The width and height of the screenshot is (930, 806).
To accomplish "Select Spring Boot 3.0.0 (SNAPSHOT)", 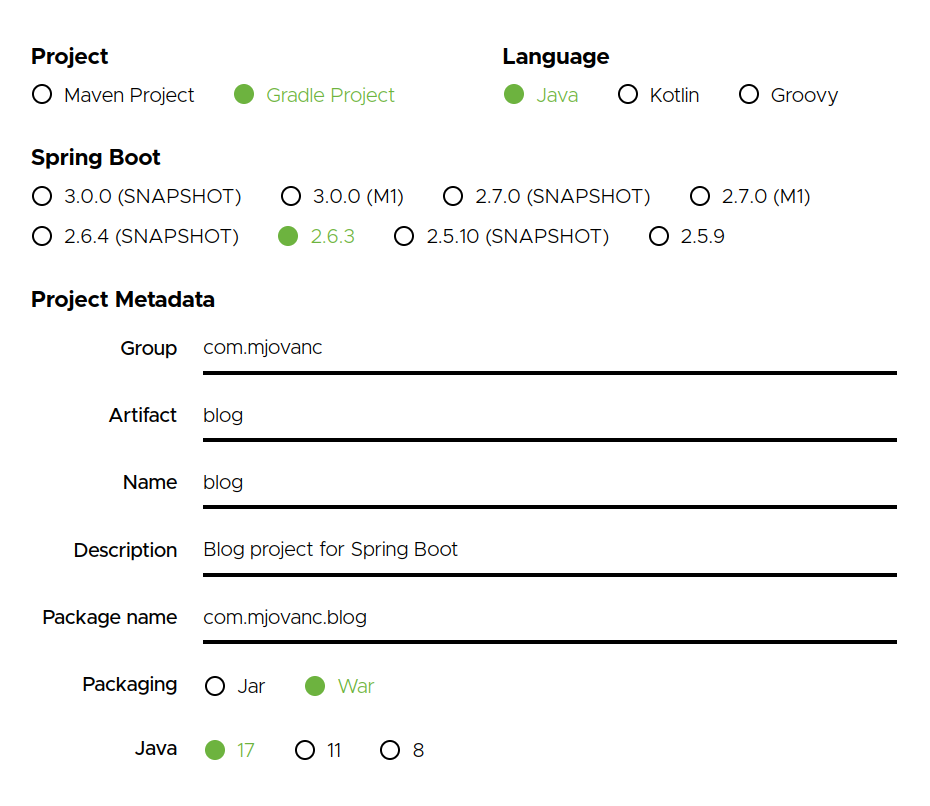I will click(x=42, y=196).
